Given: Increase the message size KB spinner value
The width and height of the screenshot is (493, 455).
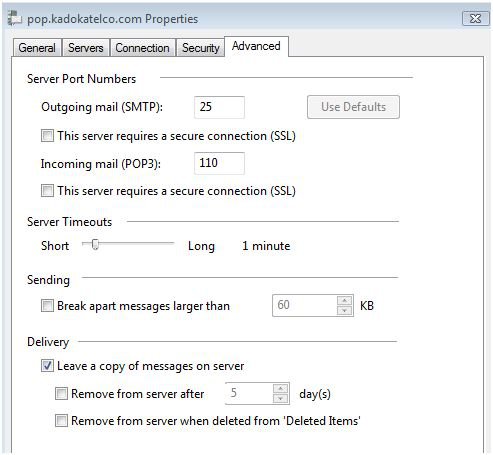Looking at the screenshot, I should (x=344, y=300).
